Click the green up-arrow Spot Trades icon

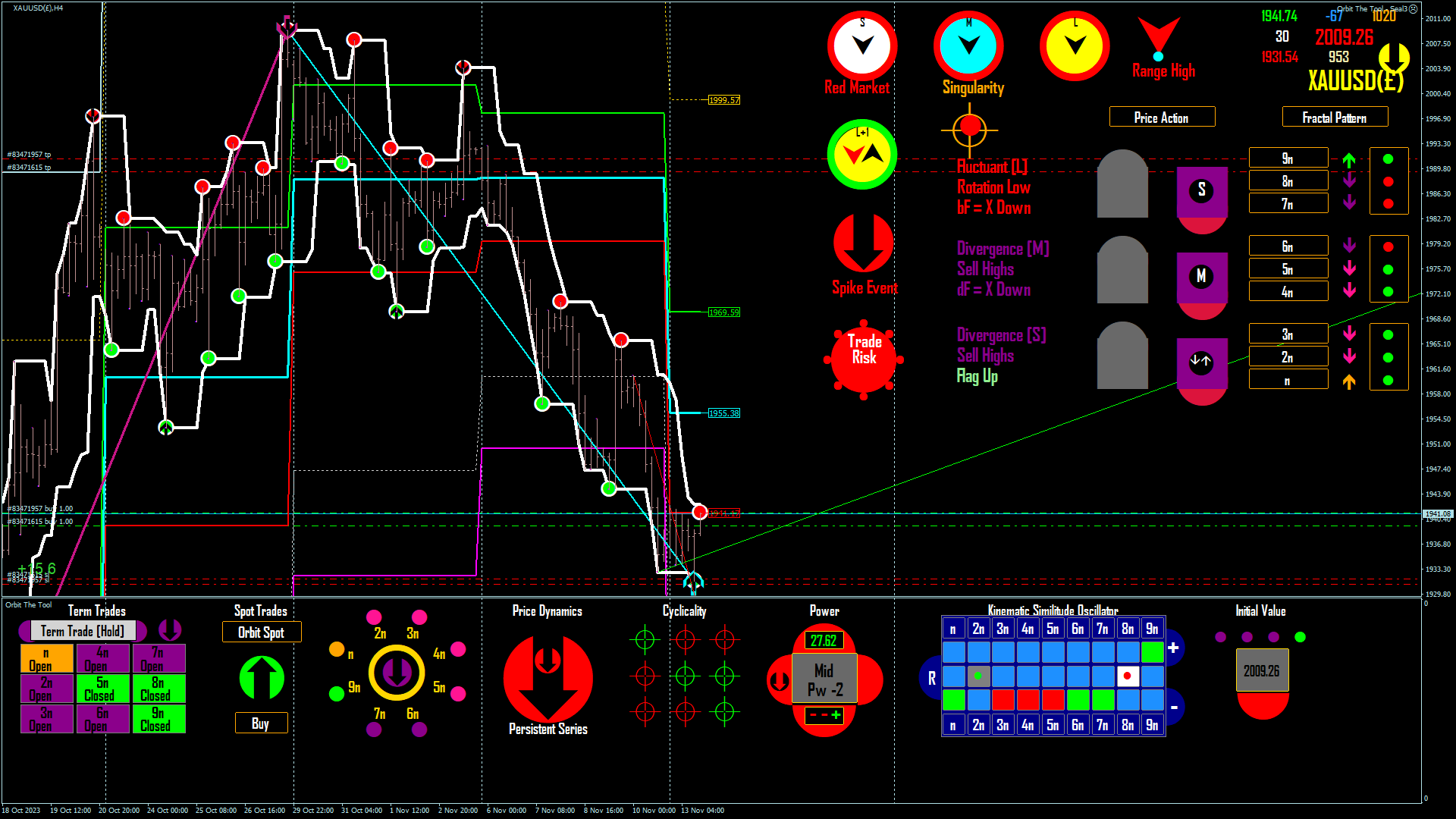[262, 677]
